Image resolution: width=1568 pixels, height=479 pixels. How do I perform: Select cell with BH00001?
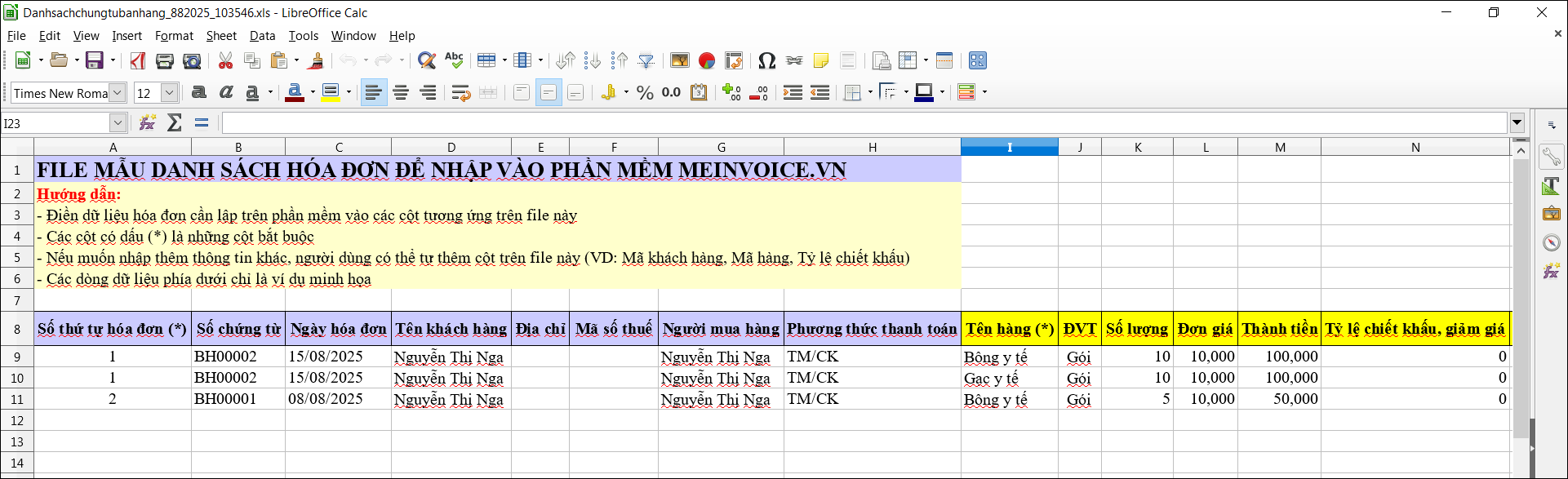click(x=238, y=399)
